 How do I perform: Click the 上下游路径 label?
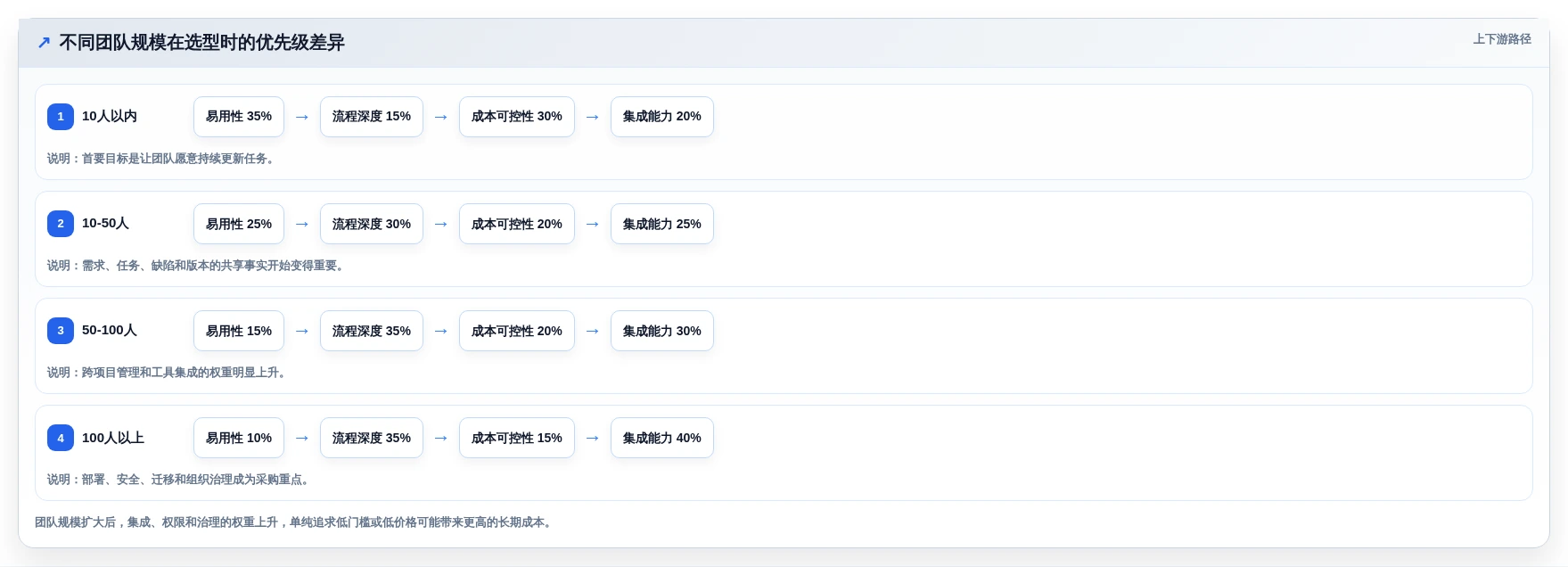[1502, 39]
